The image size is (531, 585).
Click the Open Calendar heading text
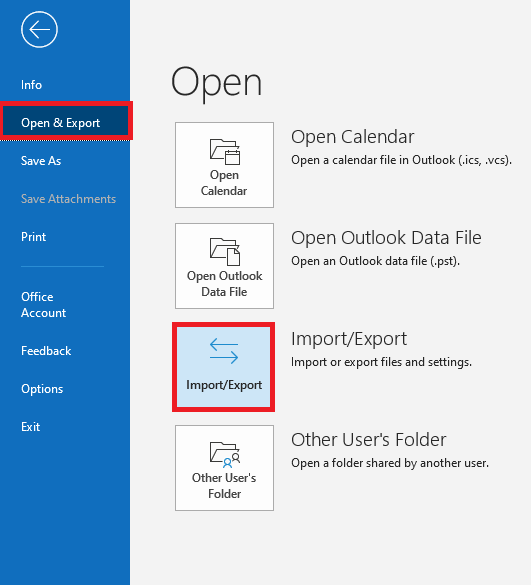coord(353,137)
